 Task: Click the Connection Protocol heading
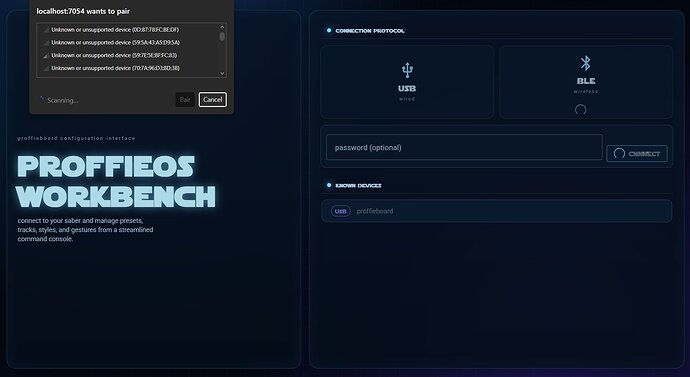coord(370,31)
